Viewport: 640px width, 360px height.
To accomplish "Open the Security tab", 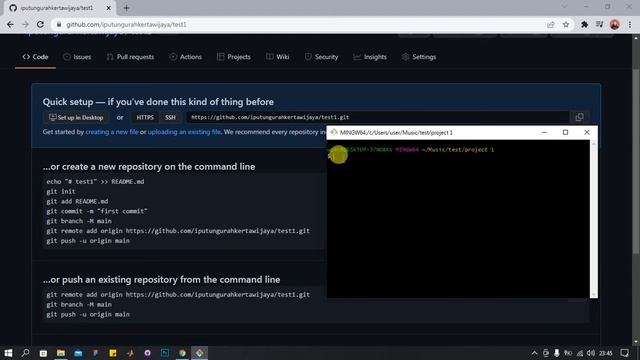I will pyautogui.click(x=321, y=57).
